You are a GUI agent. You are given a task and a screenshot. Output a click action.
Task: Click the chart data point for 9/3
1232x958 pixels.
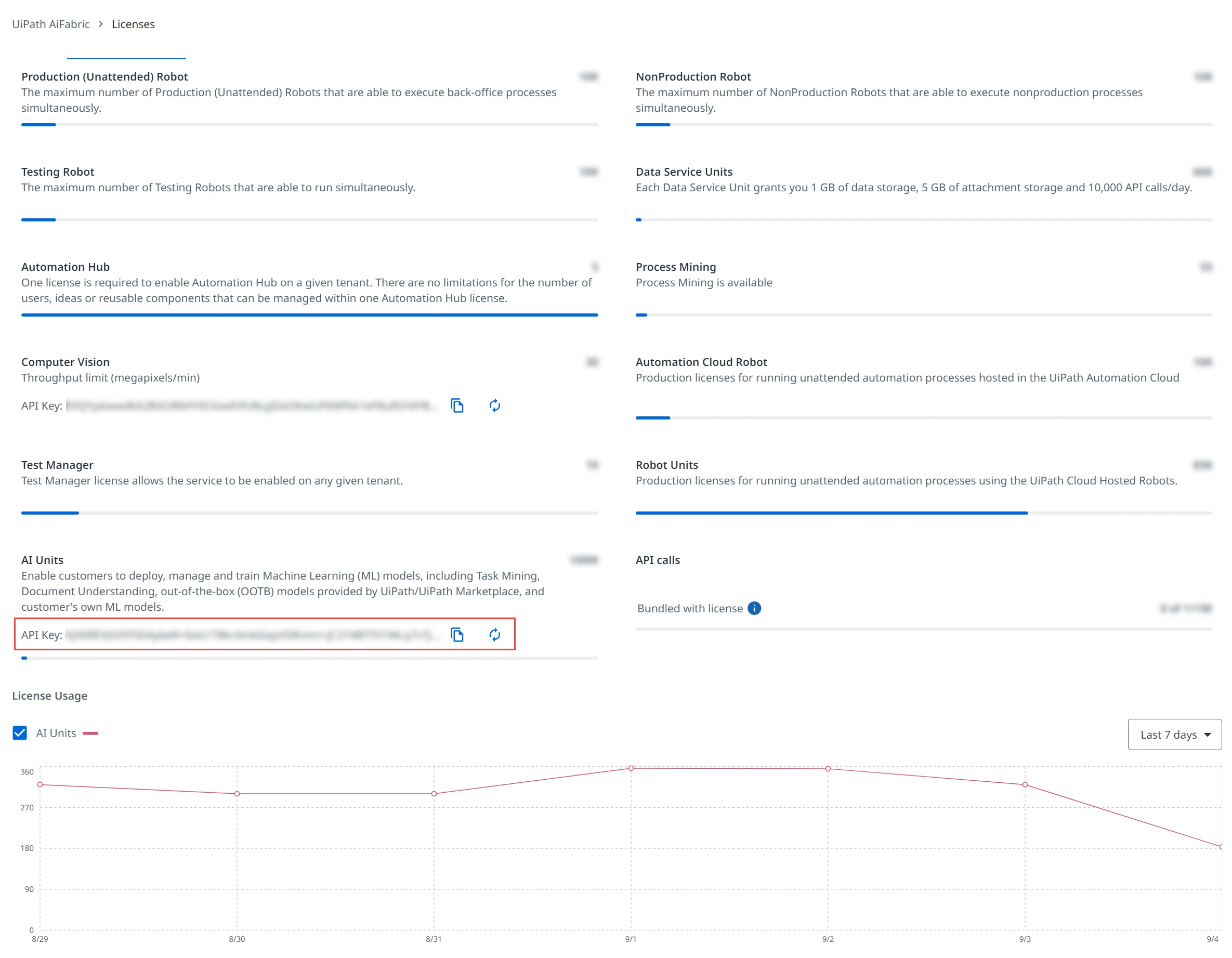[1025, 785]
